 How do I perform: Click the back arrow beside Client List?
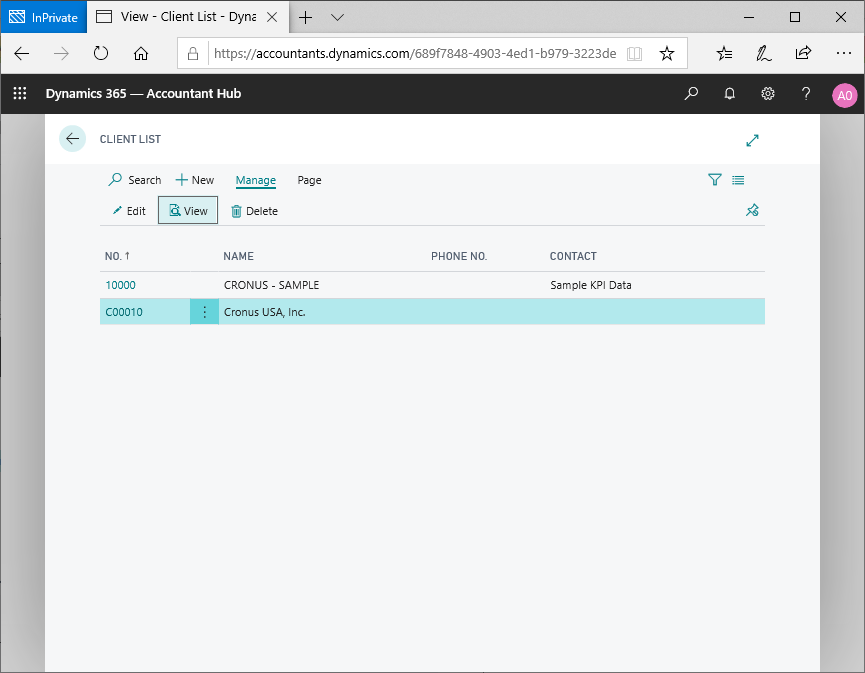pos(72,139)
